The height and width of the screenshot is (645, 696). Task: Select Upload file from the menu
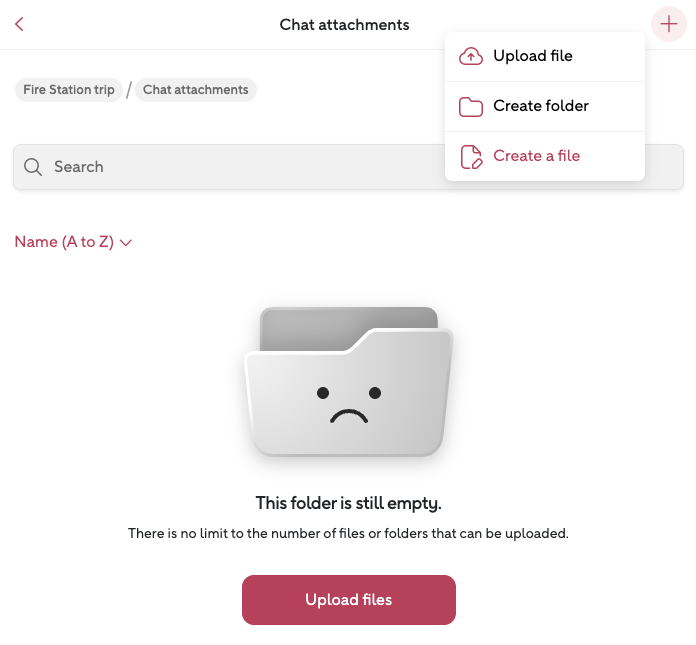pyautogui.click(x=533, y=56)
